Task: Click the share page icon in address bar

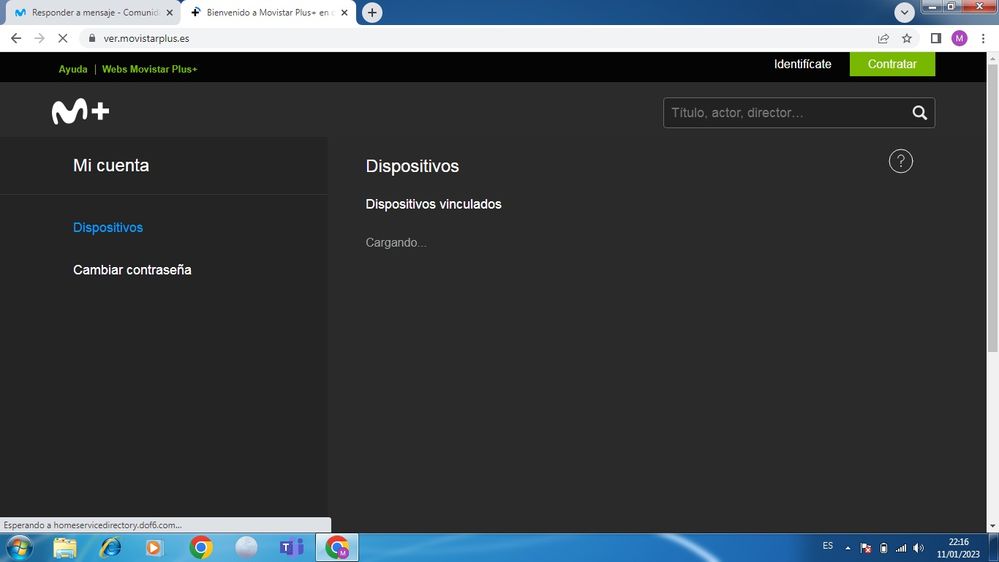Action: click(x=883, y=38)
